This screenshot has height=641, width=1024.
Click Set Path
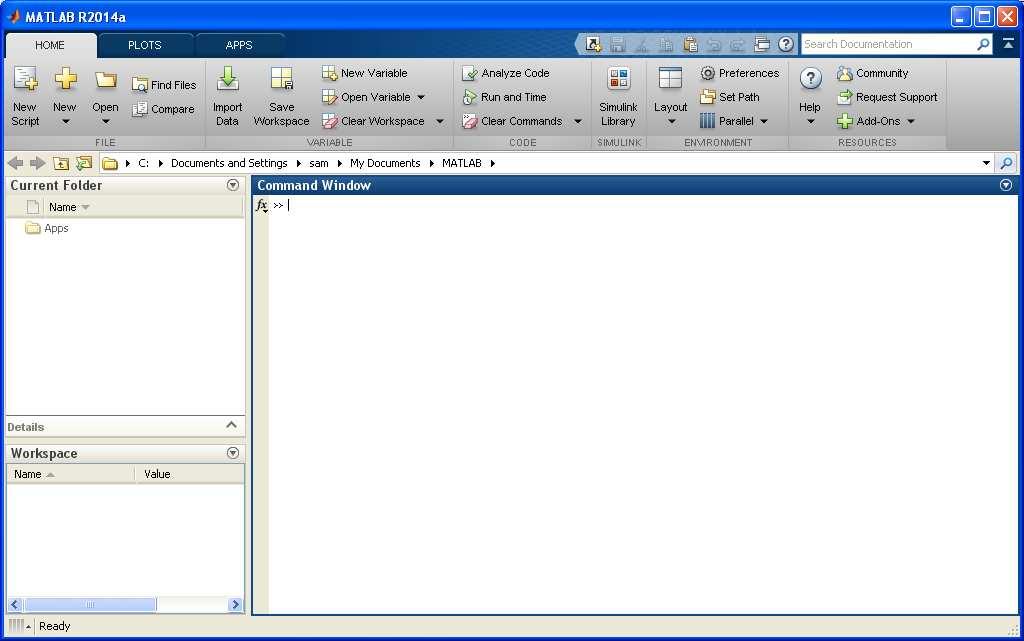click(x=729, y=97)
